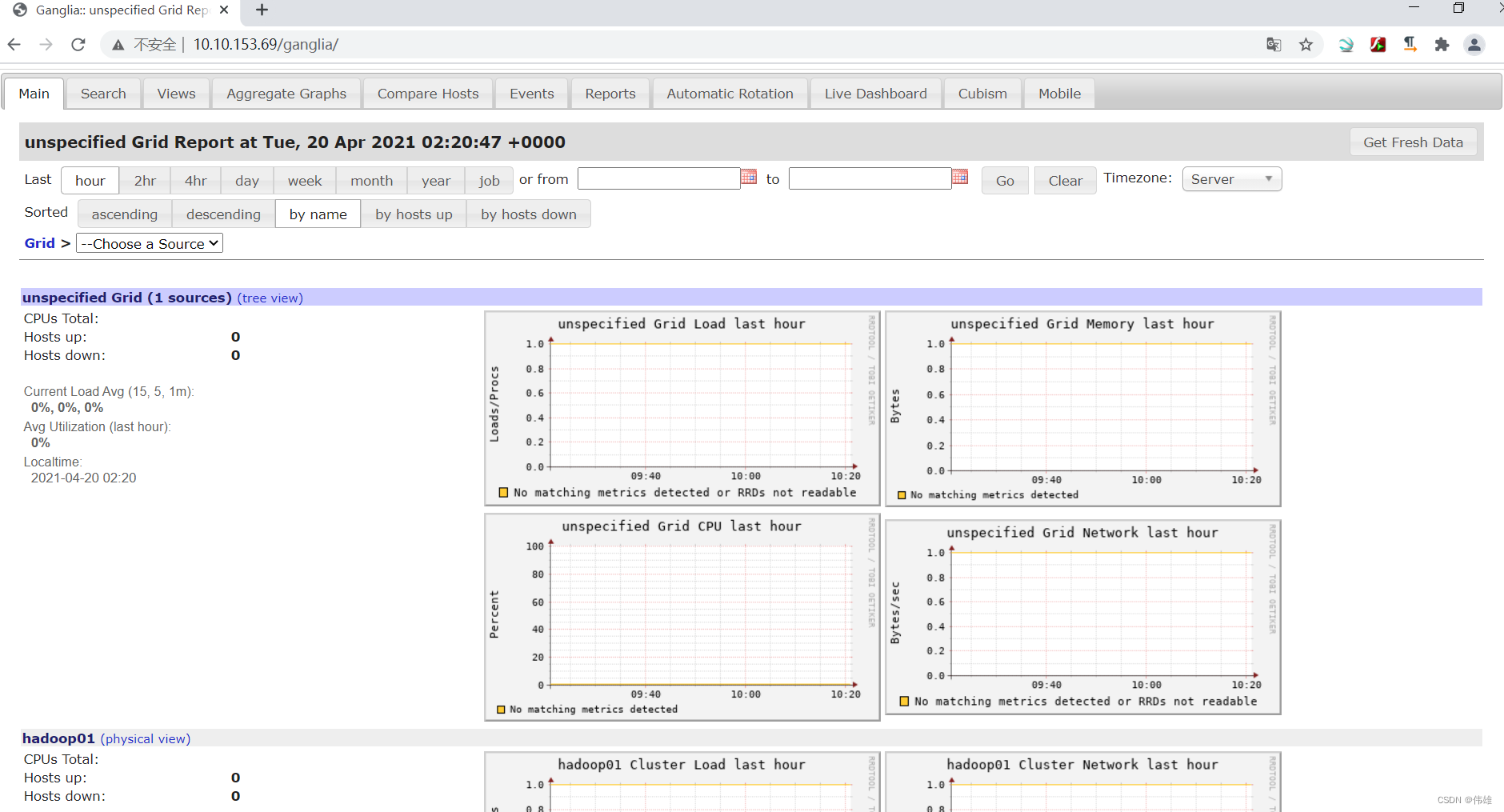Reload the Ganglia page
Image resolution: width=1504 pixels, height=812 pixels.
[x=78, y=45]
